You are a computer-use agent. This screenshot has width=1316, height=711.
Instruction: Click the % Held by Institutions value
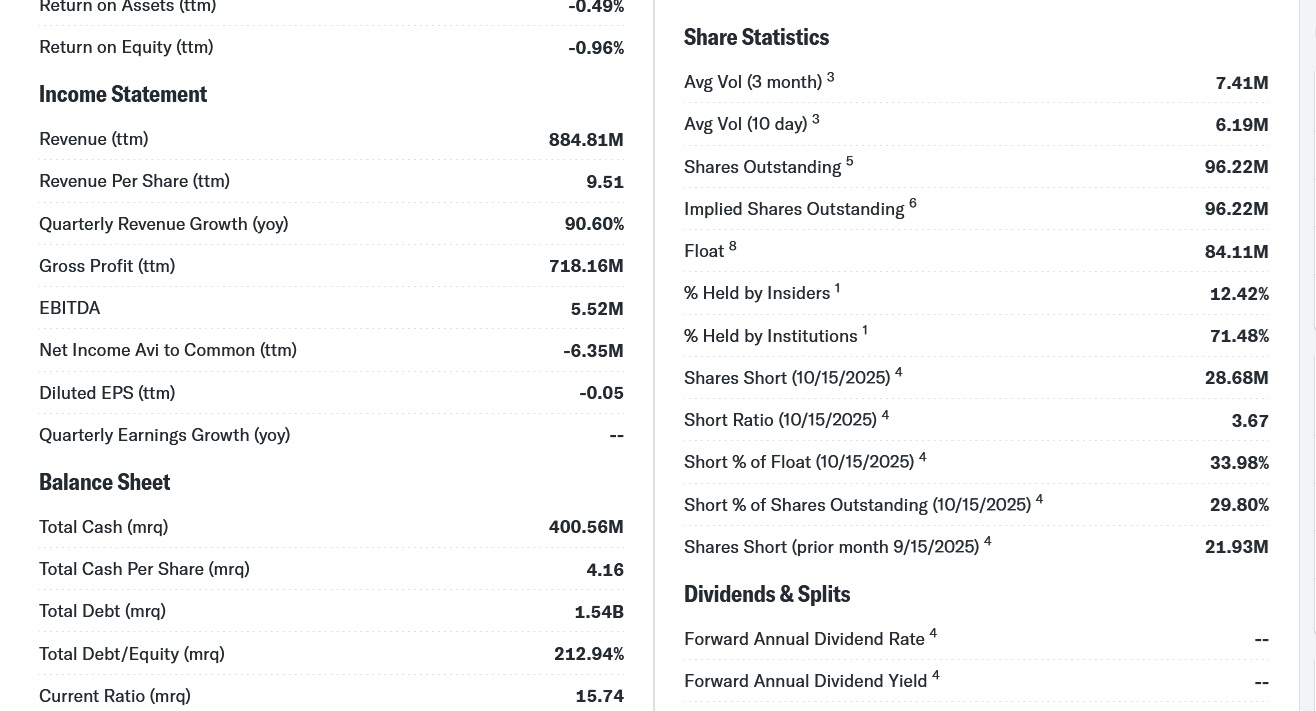pyautogui.click(x=1239, y=336)
